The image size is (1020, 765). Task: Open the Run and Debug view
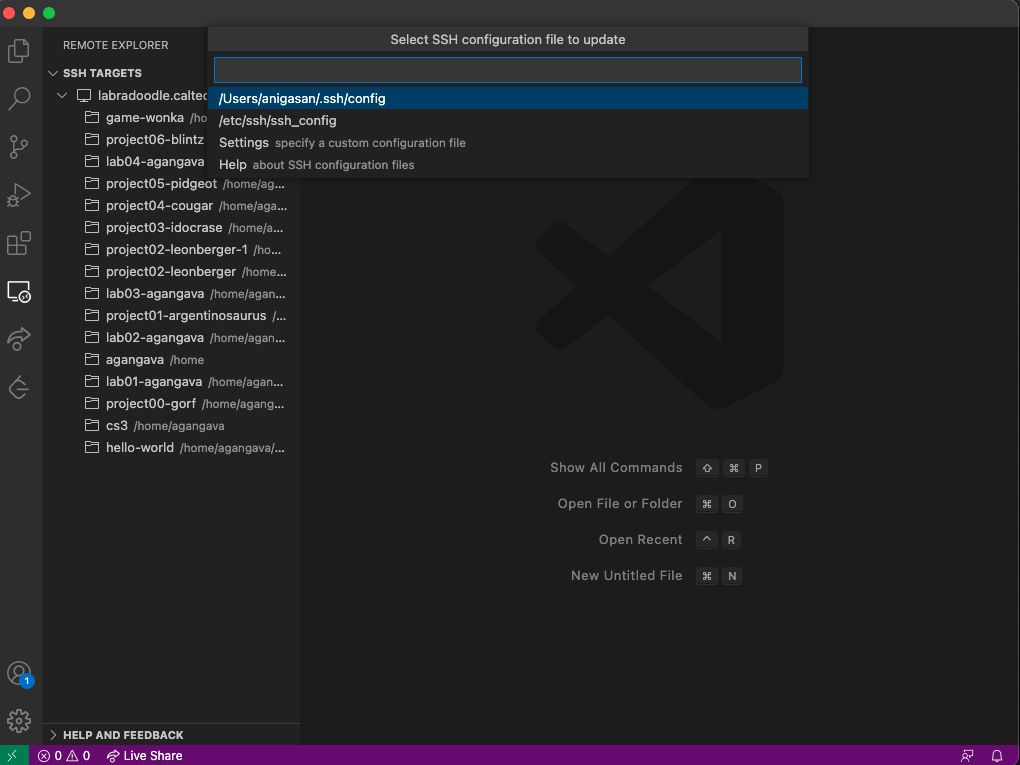click(x=19, y=195)
